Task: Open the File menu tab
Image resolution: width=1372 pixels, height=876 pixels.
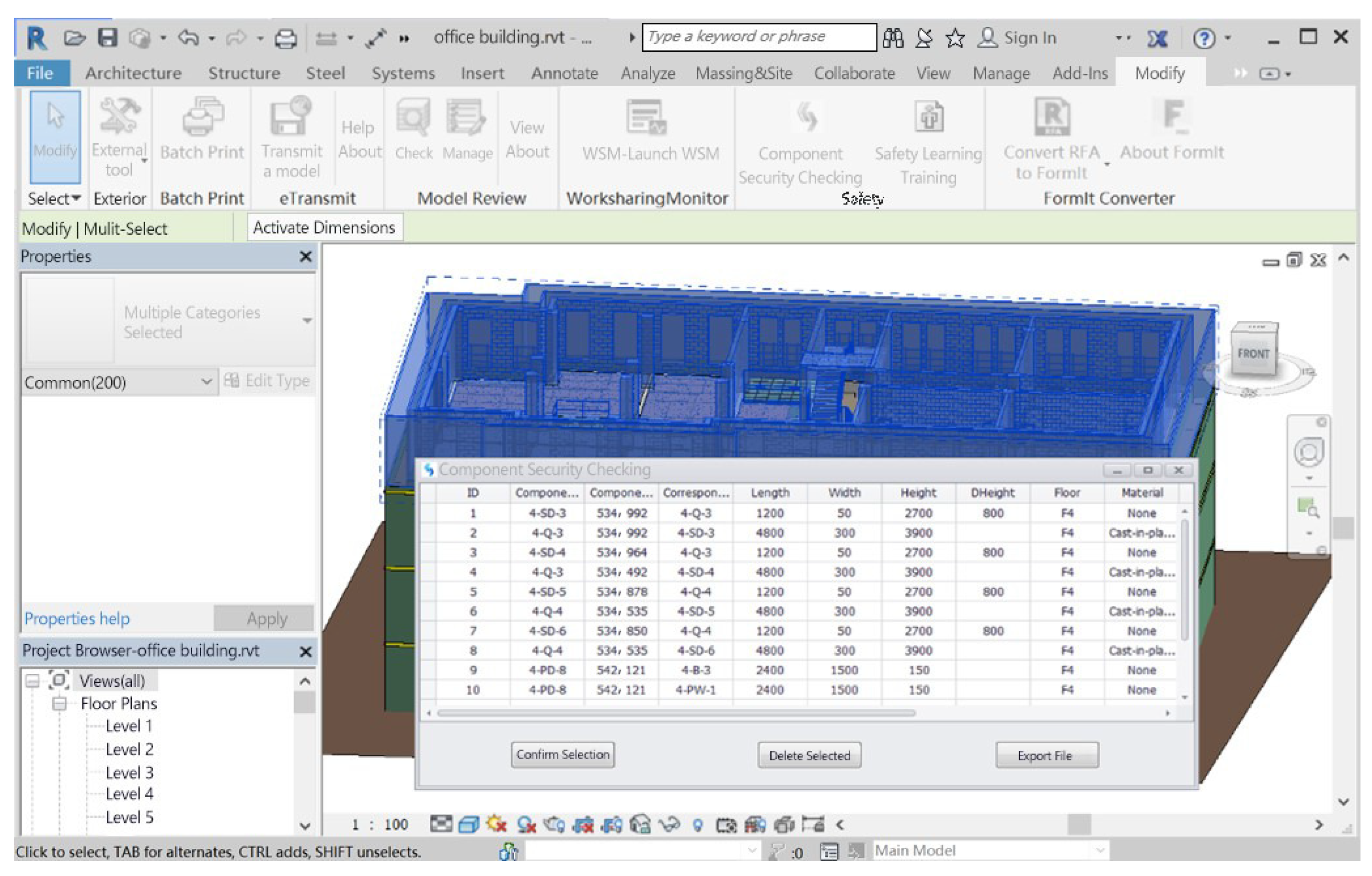Action: click(x=40, y=73)
